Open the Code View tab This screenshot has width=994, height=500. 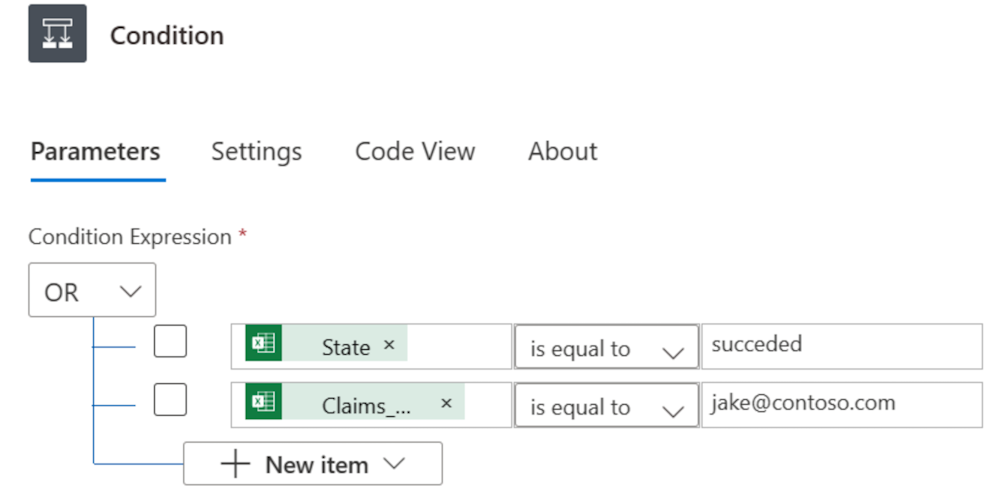(x=415, y=152)
